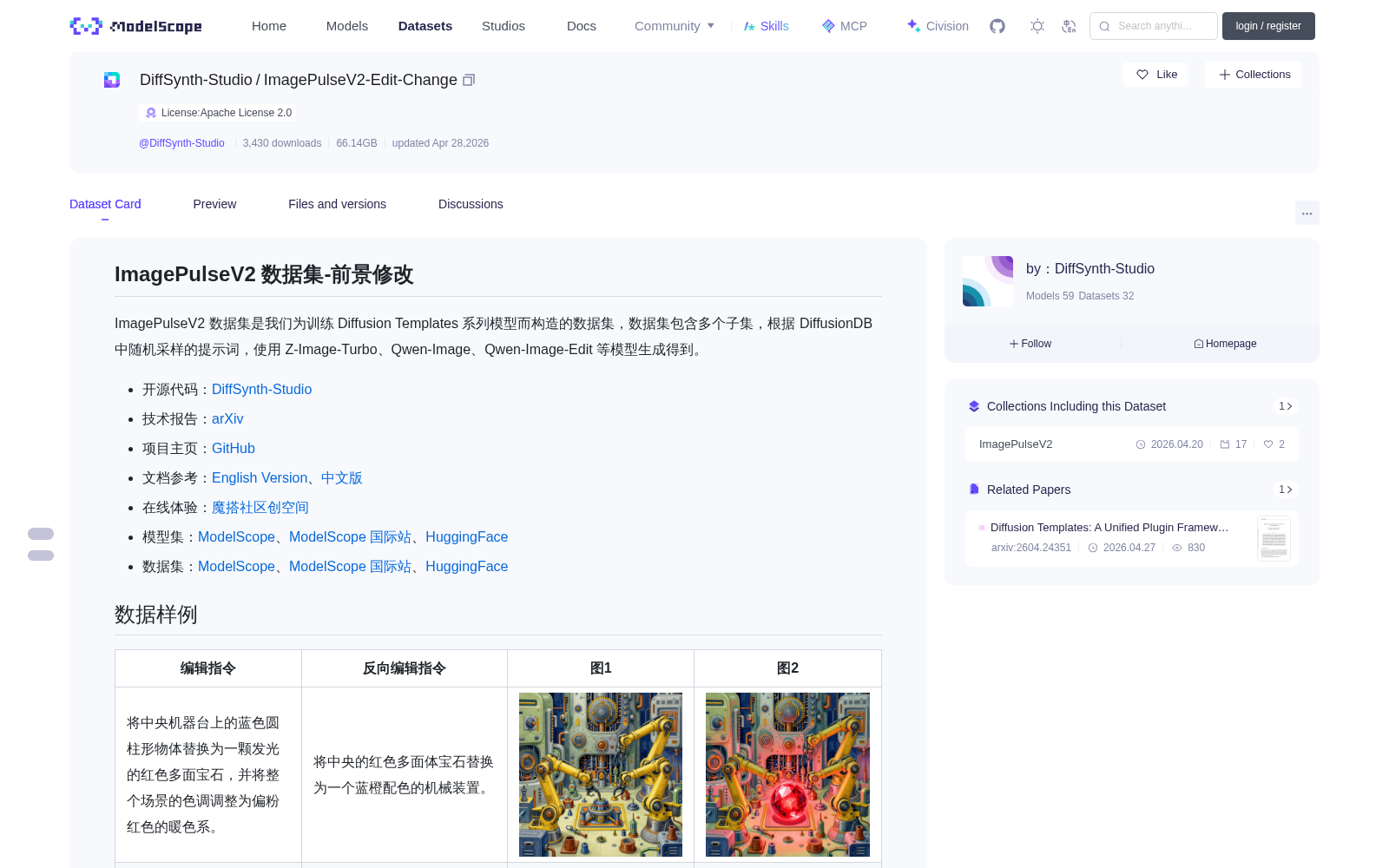Screen dimensions: 1389x868
Task: Open the three-dot more options button
Action: tap(1307, 213)
